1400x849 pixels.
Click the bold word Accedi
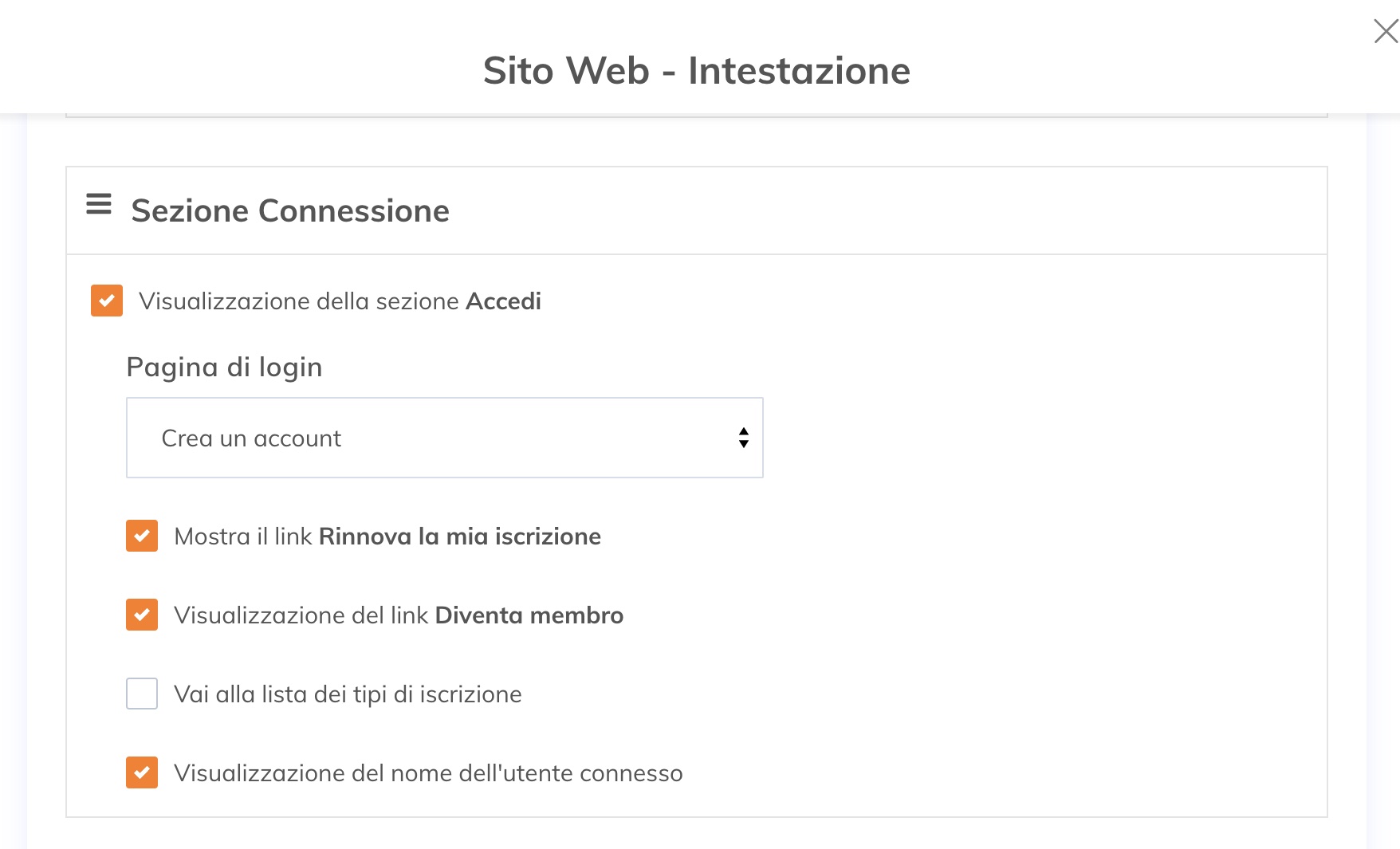[x=503, y=301]
